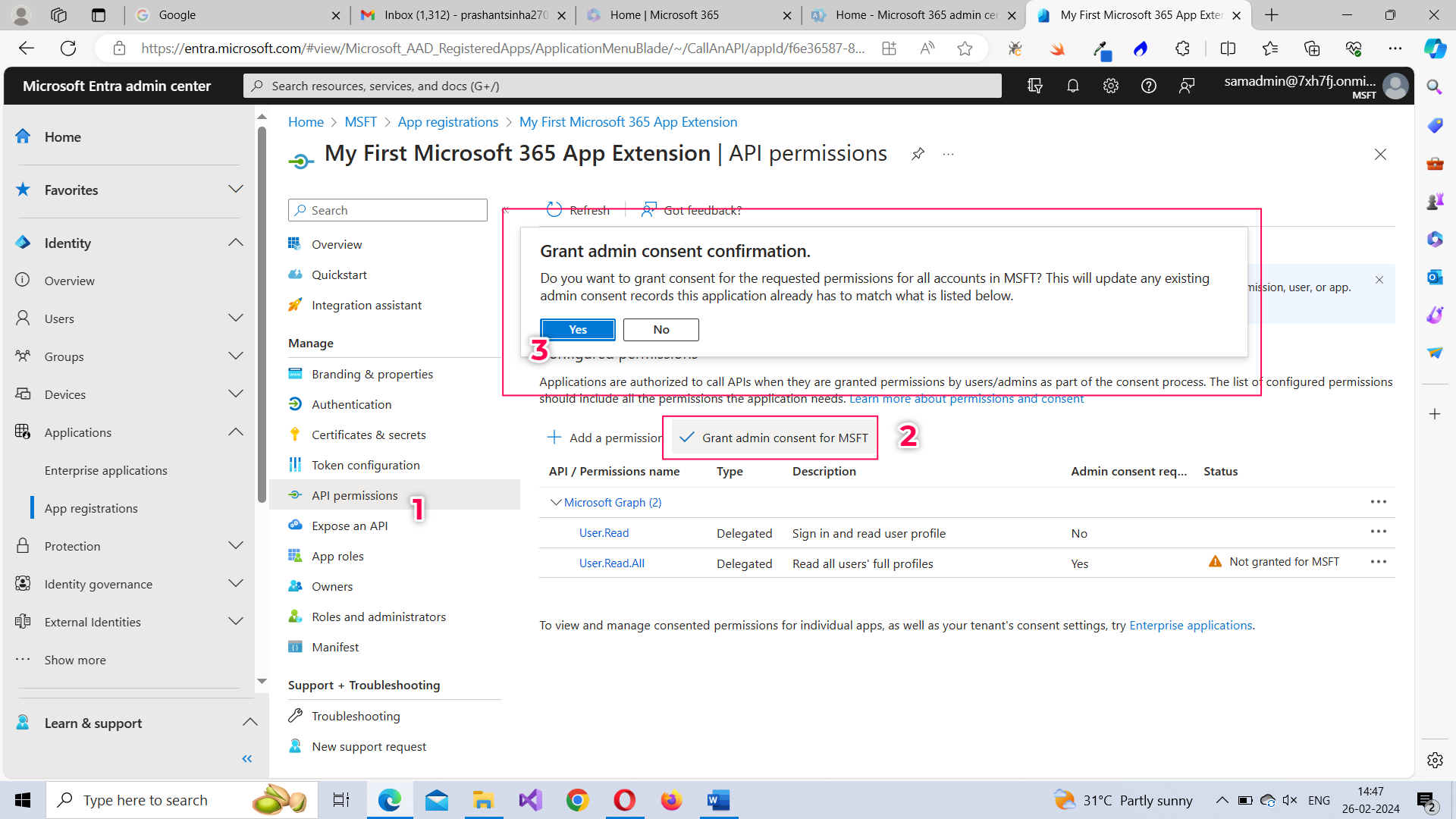
Task: Click Refresh in the command bar
Action: [x=578, y=210]
